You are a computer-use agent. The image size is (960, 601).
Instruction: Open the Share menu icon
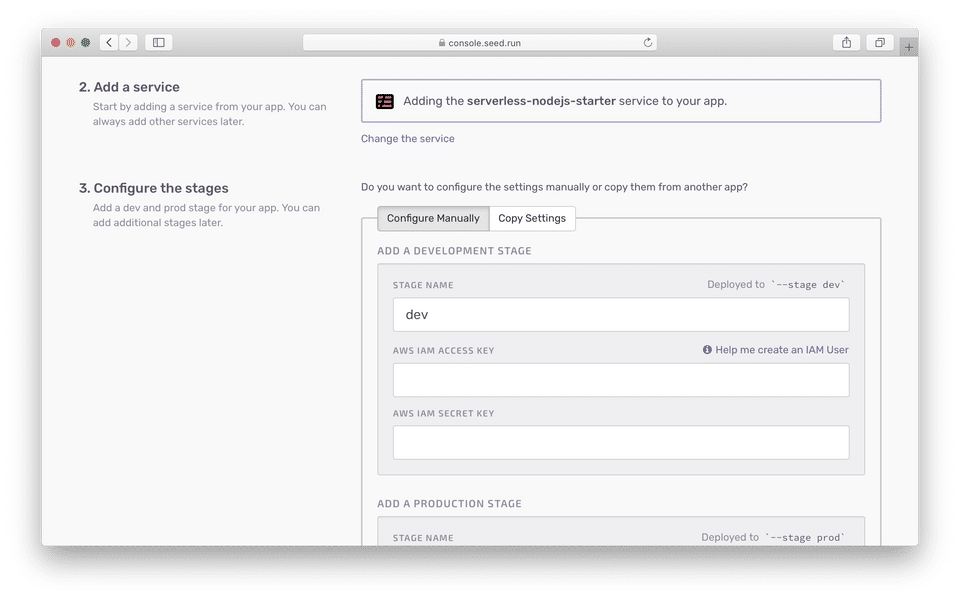(x=846, y=42)
